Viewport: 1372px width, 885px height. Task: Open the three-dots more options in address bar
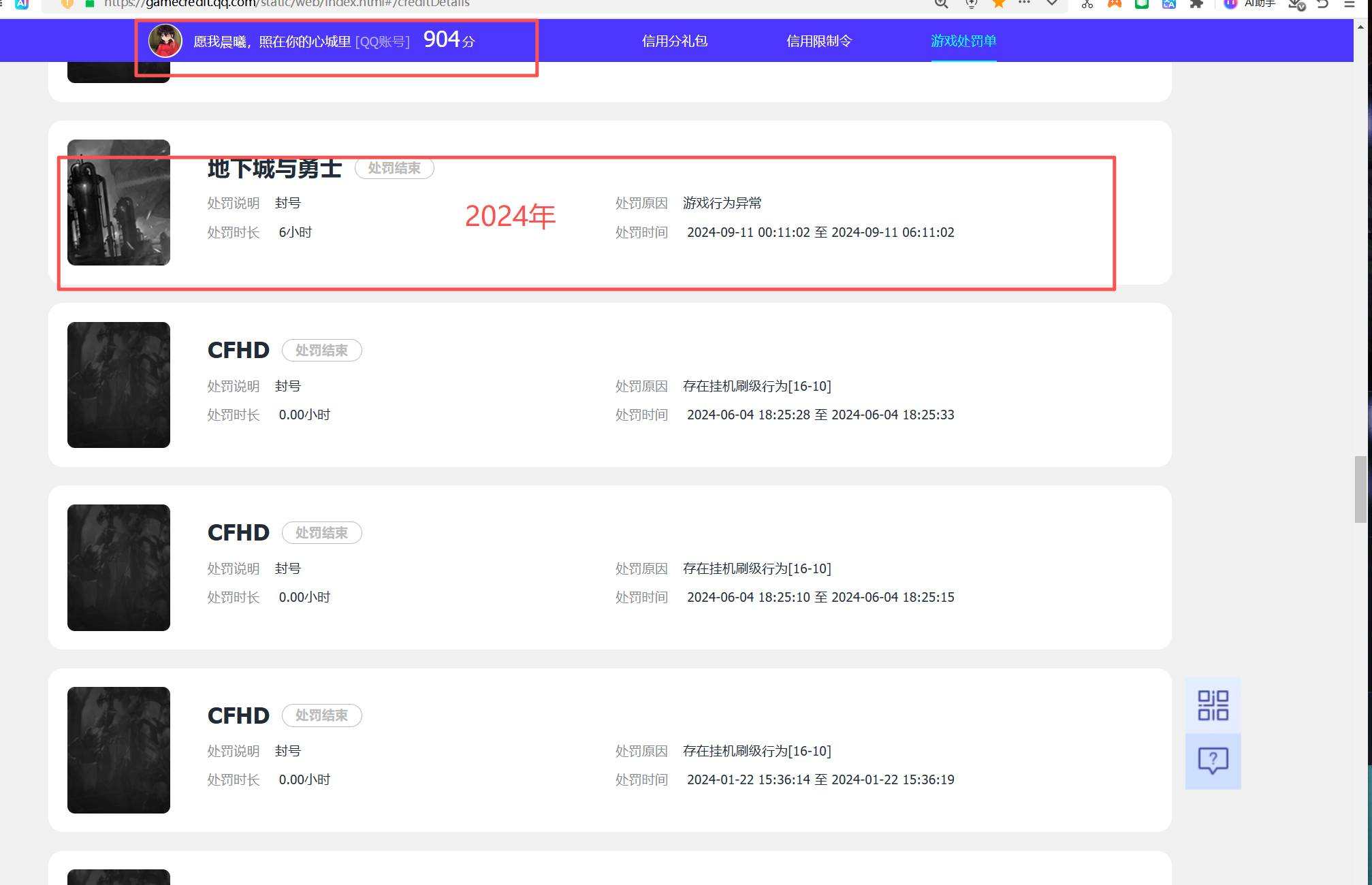(x=1024, y=3)
